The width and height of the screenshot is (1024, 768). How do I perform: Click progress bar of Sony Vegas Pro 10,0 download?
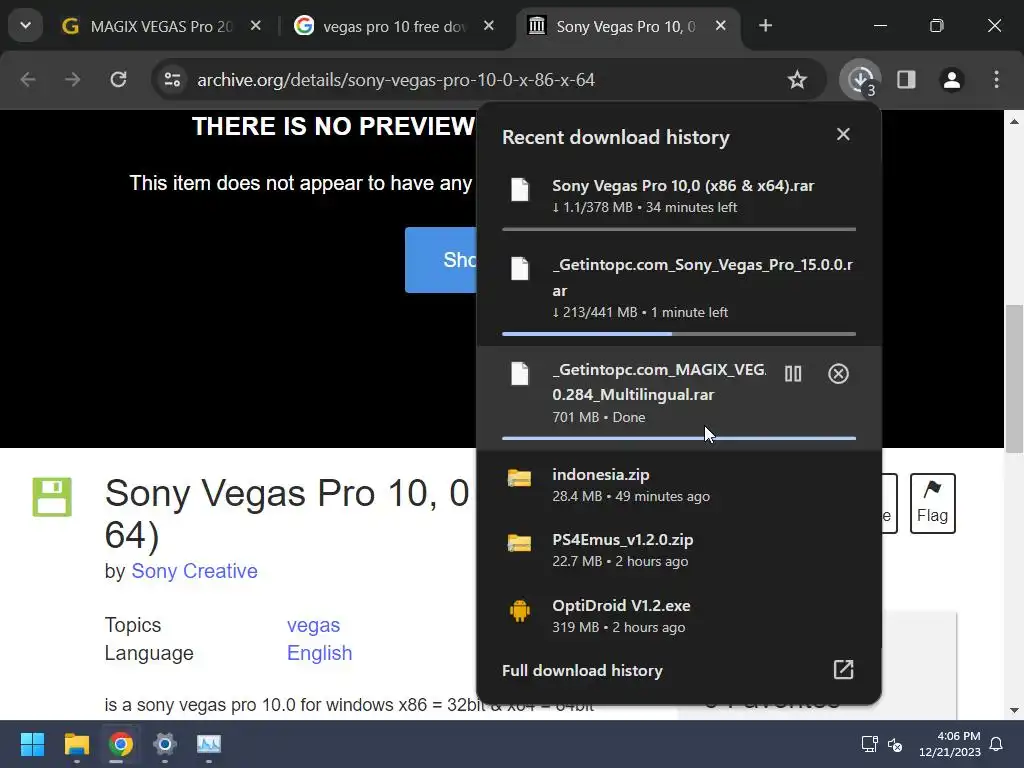(x=679, y=229)
